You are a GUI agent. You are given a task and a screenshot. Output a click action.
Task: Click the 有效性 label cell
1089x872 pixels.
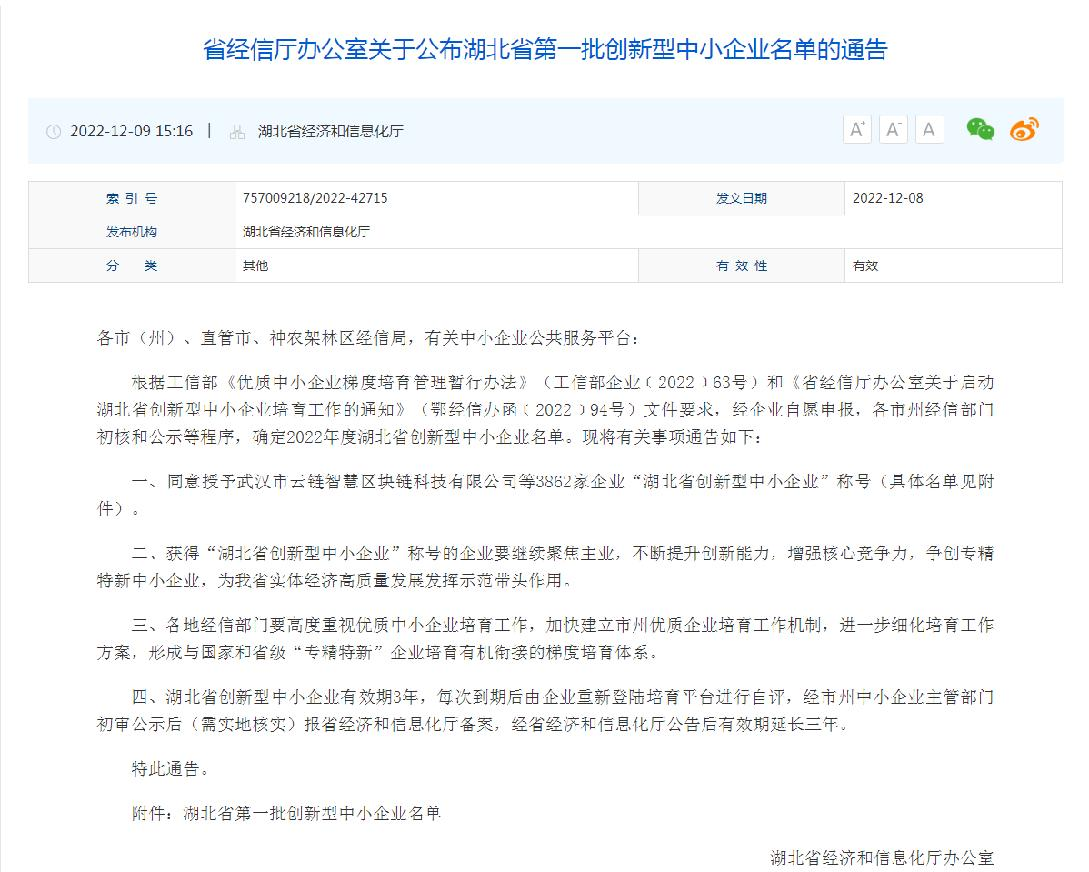click(741, 266)
